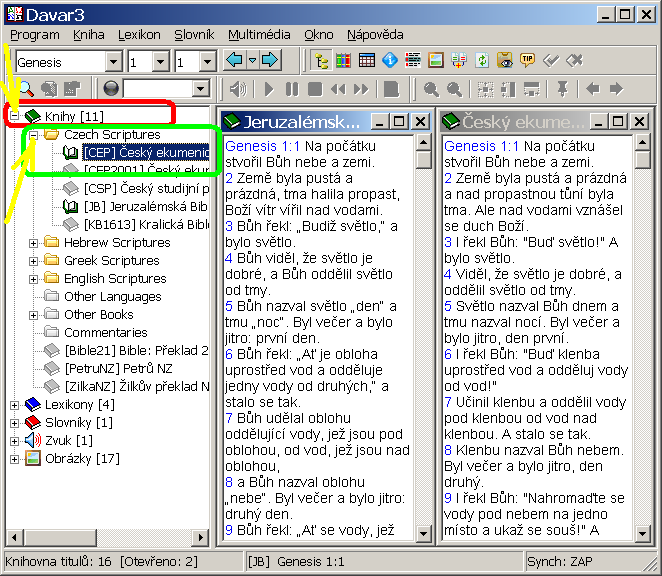Expand the Lexikony node

(x=14, y=404)
